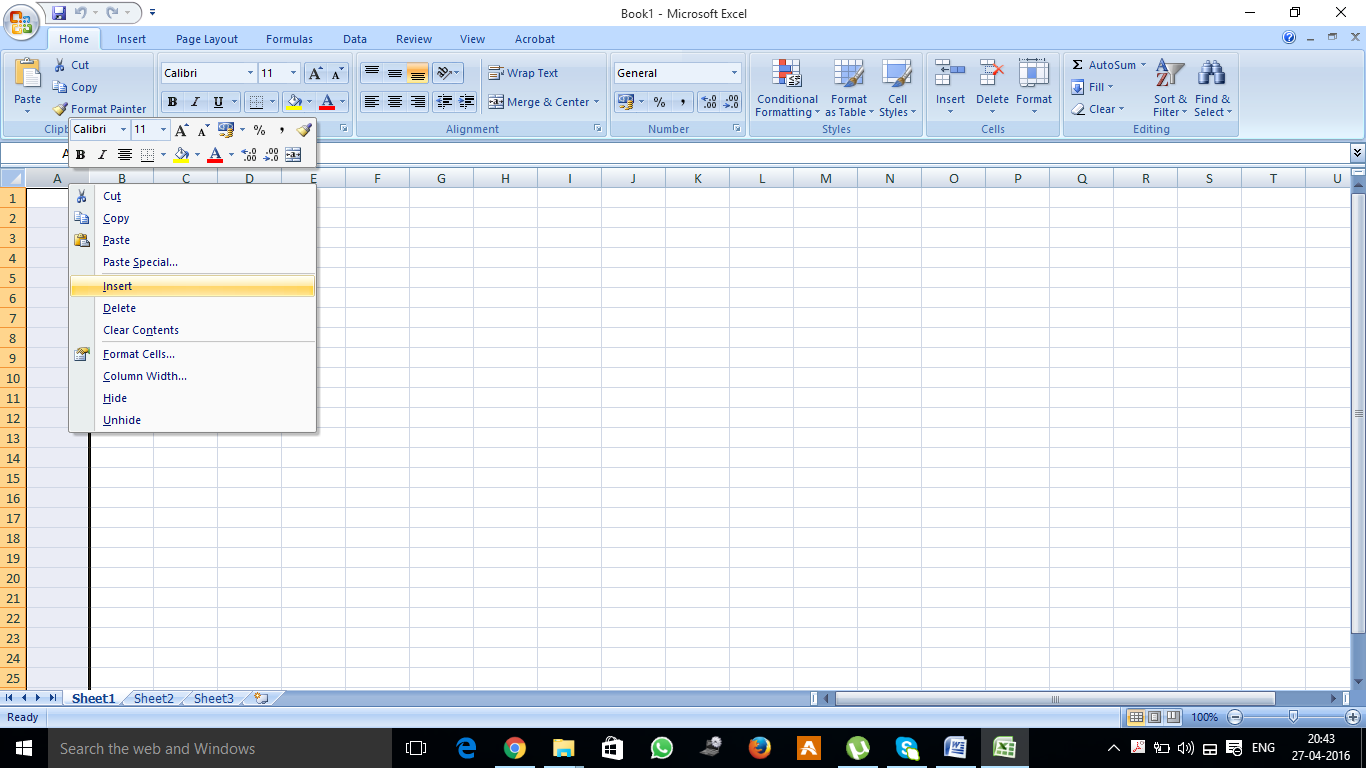
Task: Click Merge & Center icon on mini toolbar
Action: [293, 155]
